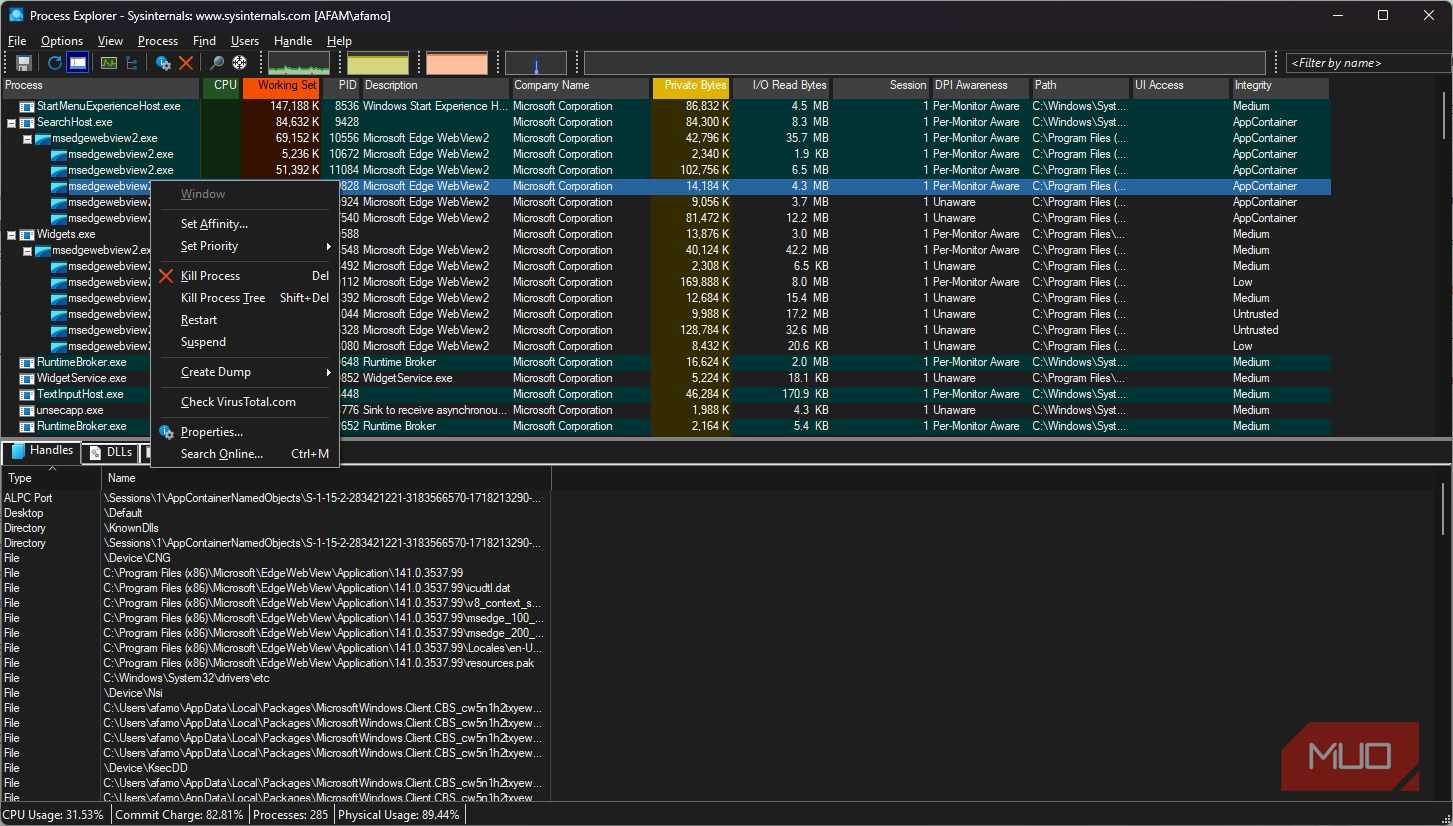Select Suspend in the context menu
The image size is (1453, 826).
(245, 342)
